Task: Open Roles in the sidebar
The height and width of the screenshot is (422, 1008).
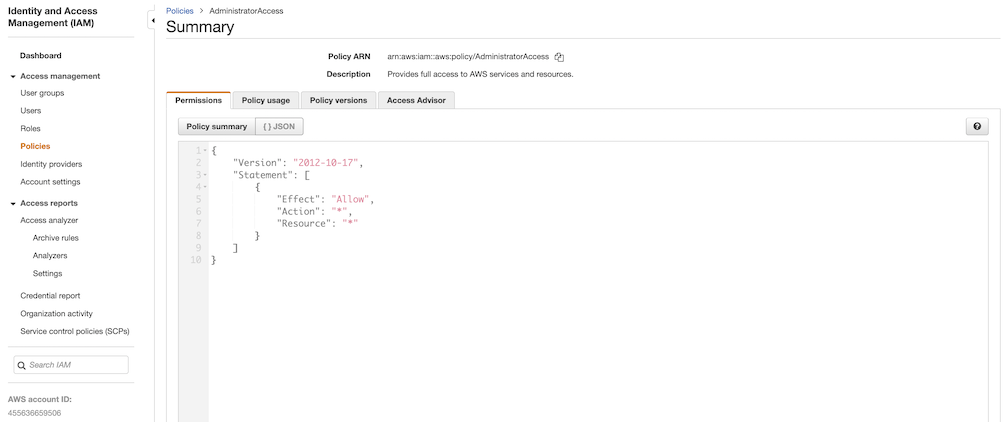Action: pyautogui.click(x=30, y=129)
